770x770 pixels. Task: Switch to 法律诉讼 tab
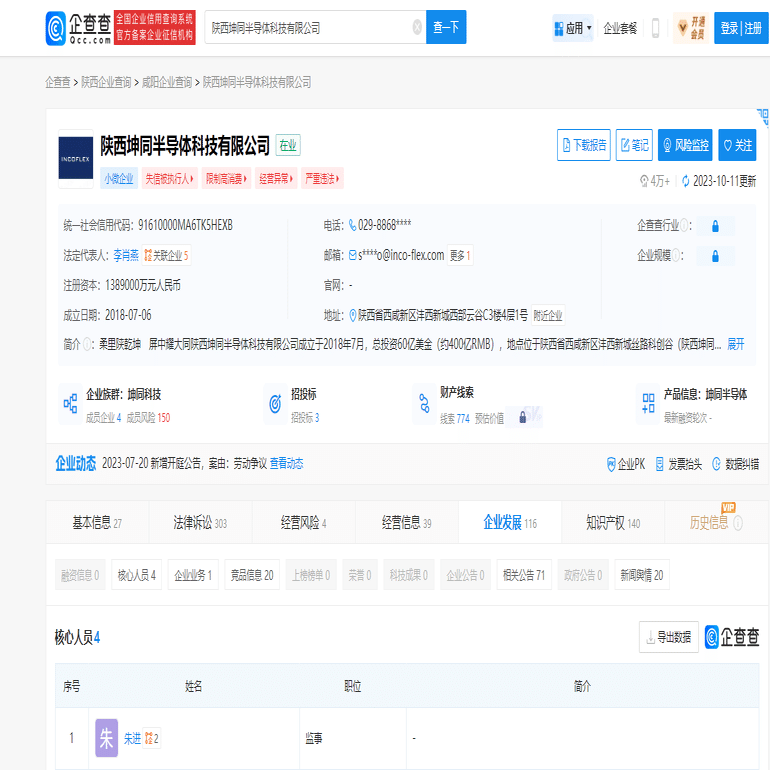(200, 523)
